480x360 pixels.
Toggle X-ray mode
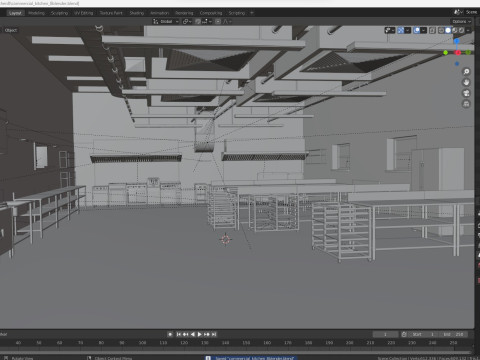[432, 30]
